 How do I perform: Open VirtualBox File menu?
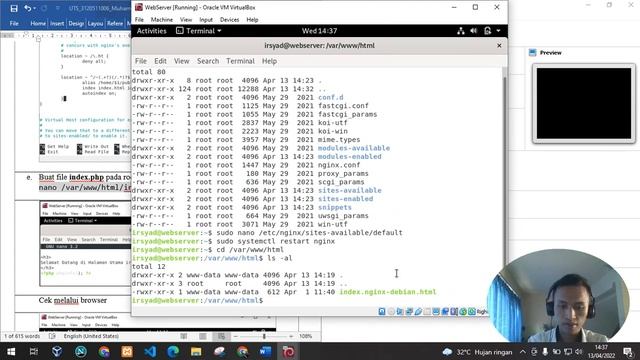pyautogui.click(x=139, y=20)
